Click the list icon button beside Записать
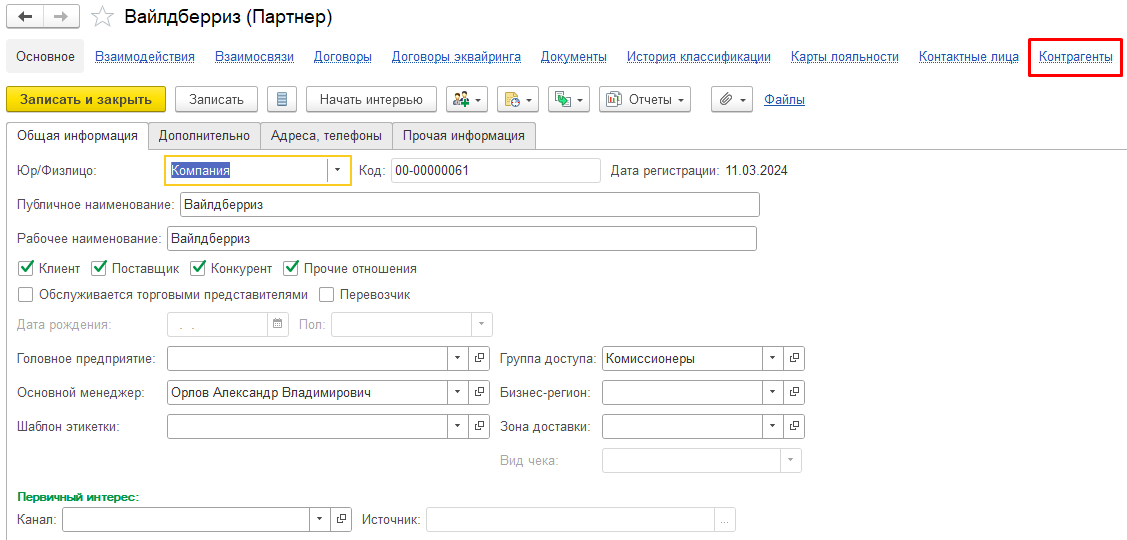This screenshot has width=1127, height=540. click(x=282, y=100)
